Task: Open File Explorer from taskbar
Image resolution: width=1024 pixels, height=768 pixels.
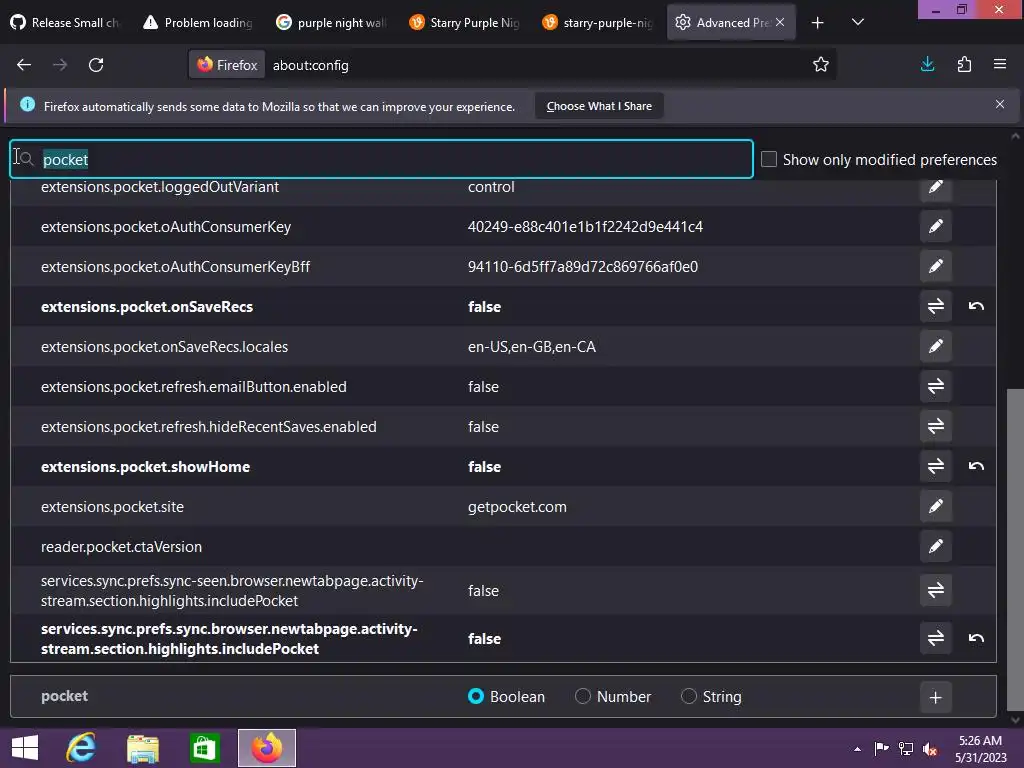Action: [x=143, y=748]
